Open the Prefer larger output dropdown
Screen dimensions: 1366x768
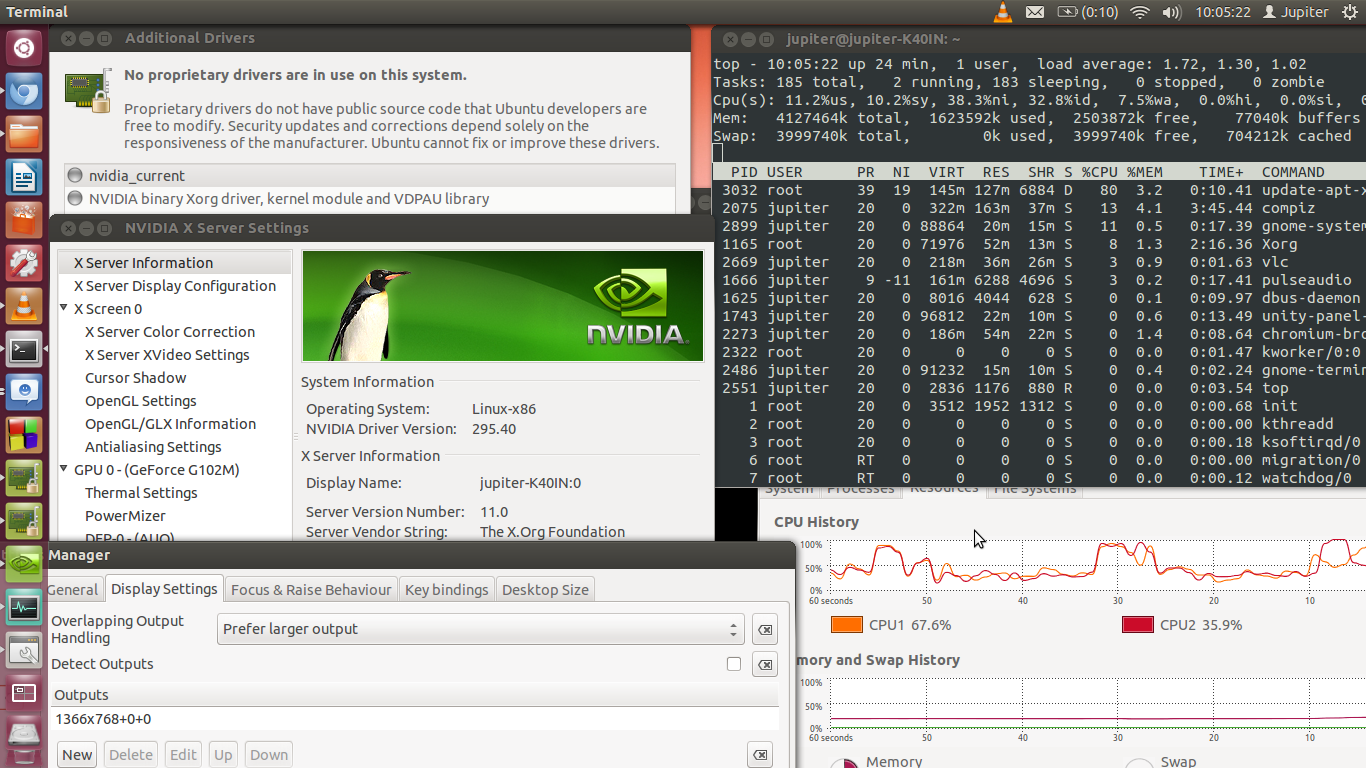(481, 629)
